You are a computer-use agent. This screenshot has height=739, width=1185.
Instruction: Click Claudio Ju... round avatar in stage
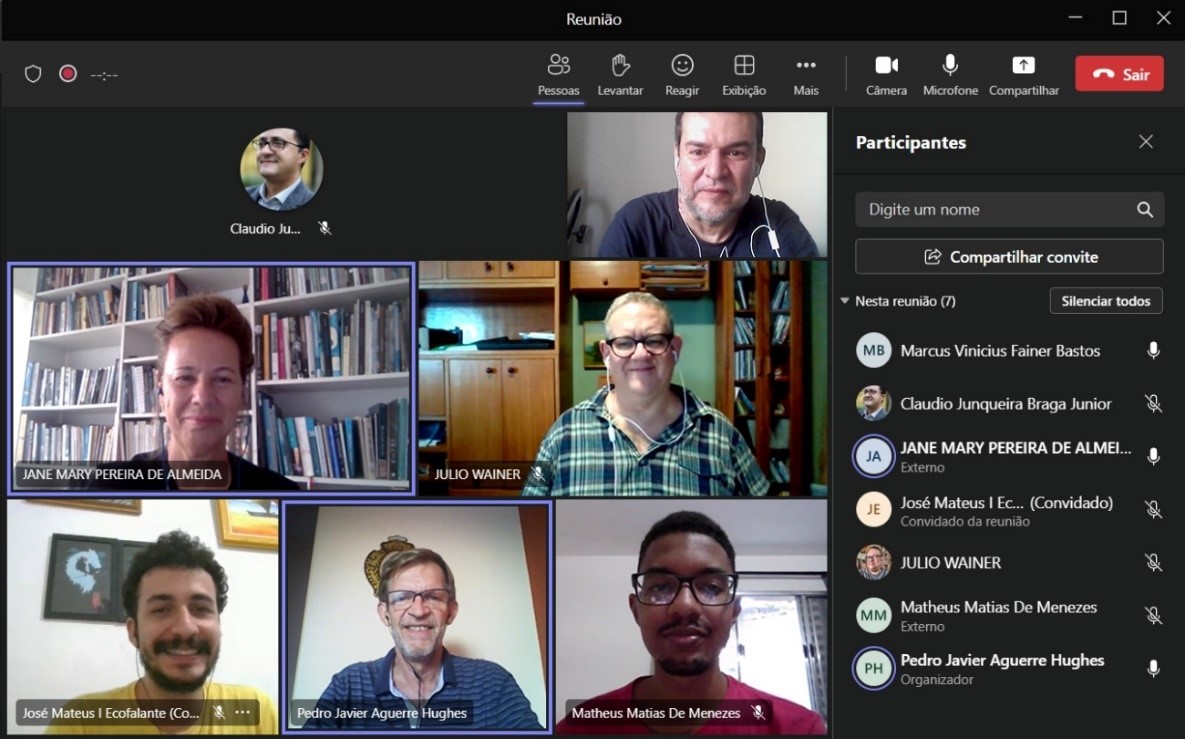tap(281, 169)
